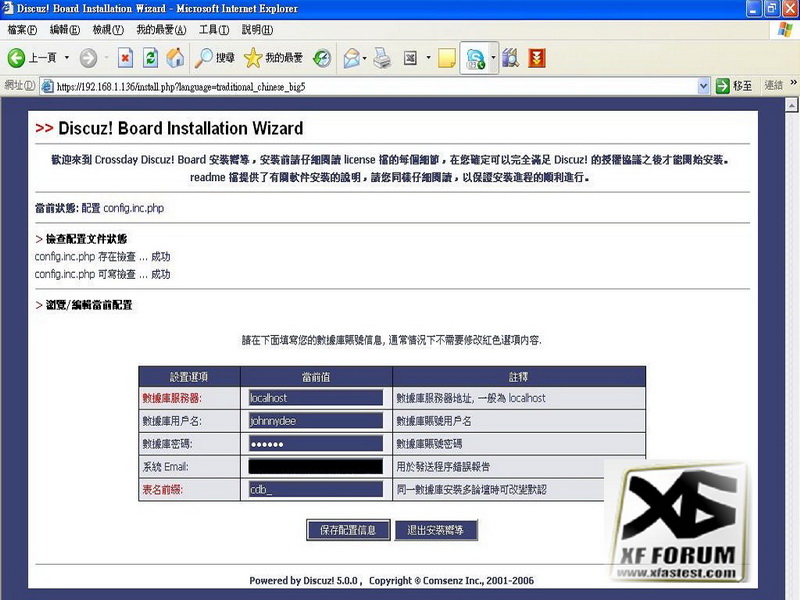800x600 pixels.
Task: Click the 設置選項 column header
Action: coord(189,377)
